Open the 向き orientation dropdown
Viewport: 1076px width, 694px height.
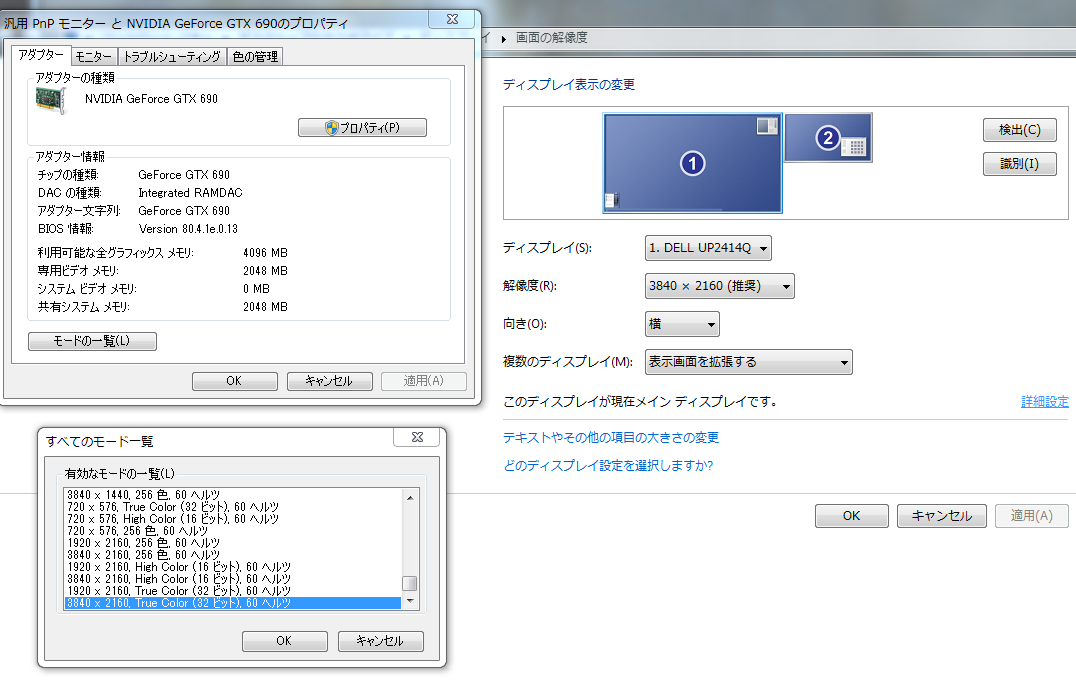click(682, 324)
